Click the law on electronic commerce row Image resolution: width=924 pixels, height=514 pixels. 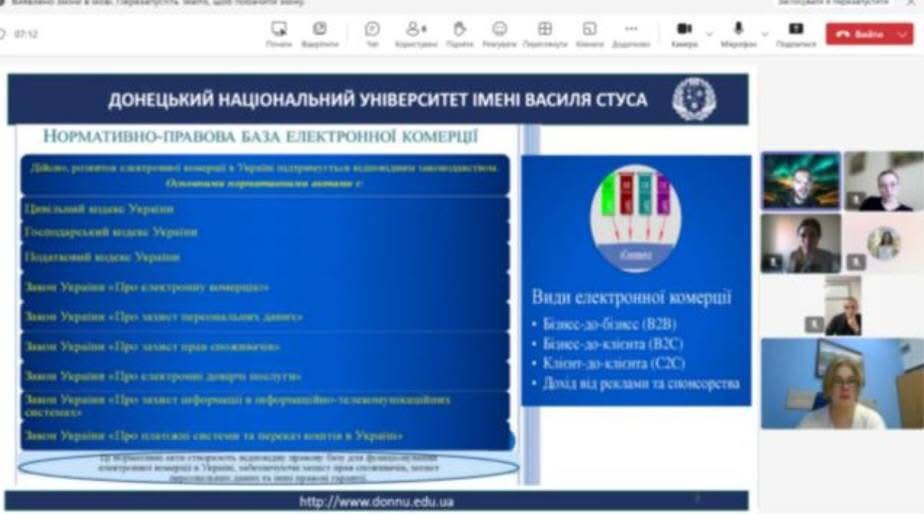[x=265, y=287]
